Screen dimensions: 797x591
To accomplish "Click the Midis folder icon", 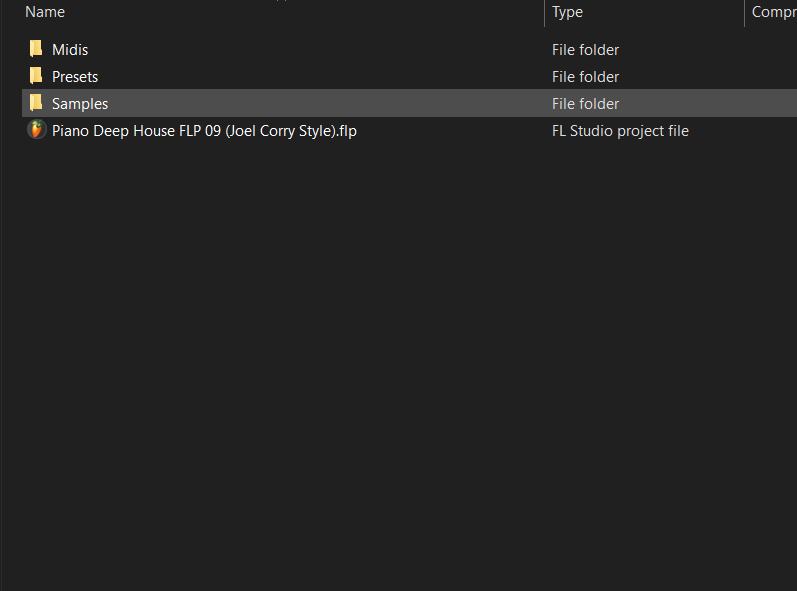I will (36, 49).
